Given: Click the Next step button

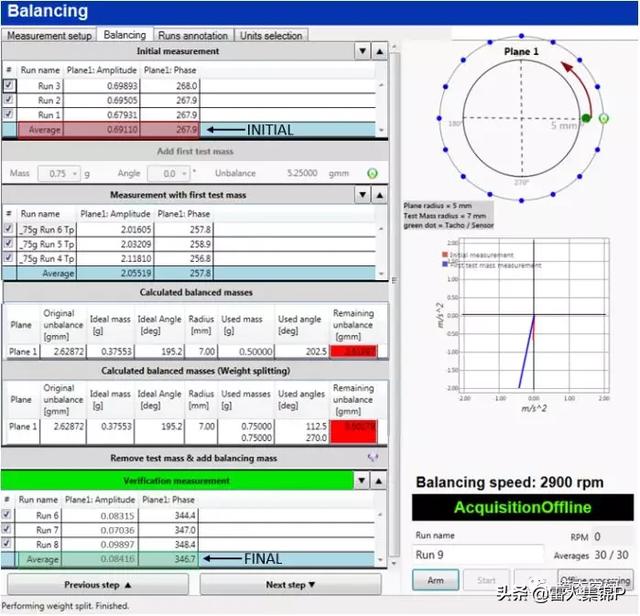Looking at the screenshot, I should pyautogui.click(x=291, y=585).
